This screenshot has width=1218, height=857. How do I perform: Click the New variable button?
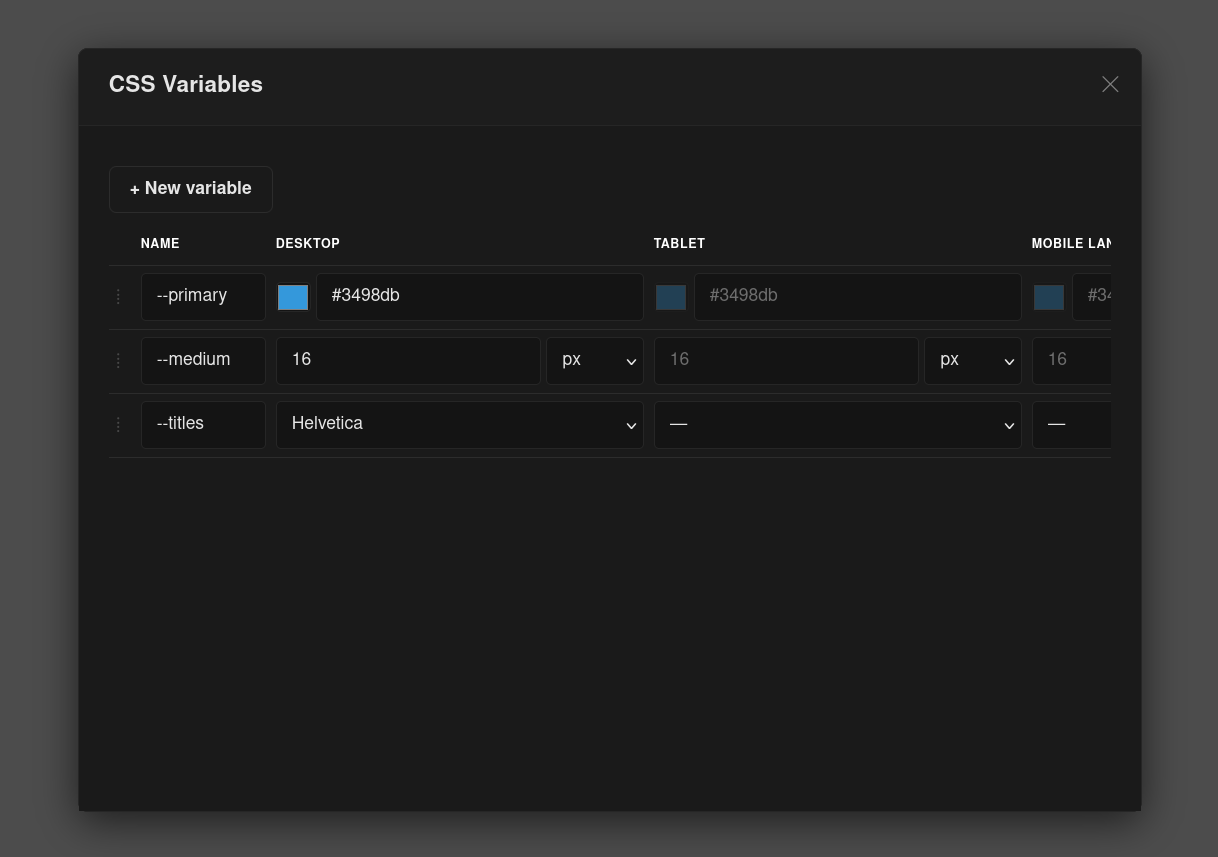191,189
